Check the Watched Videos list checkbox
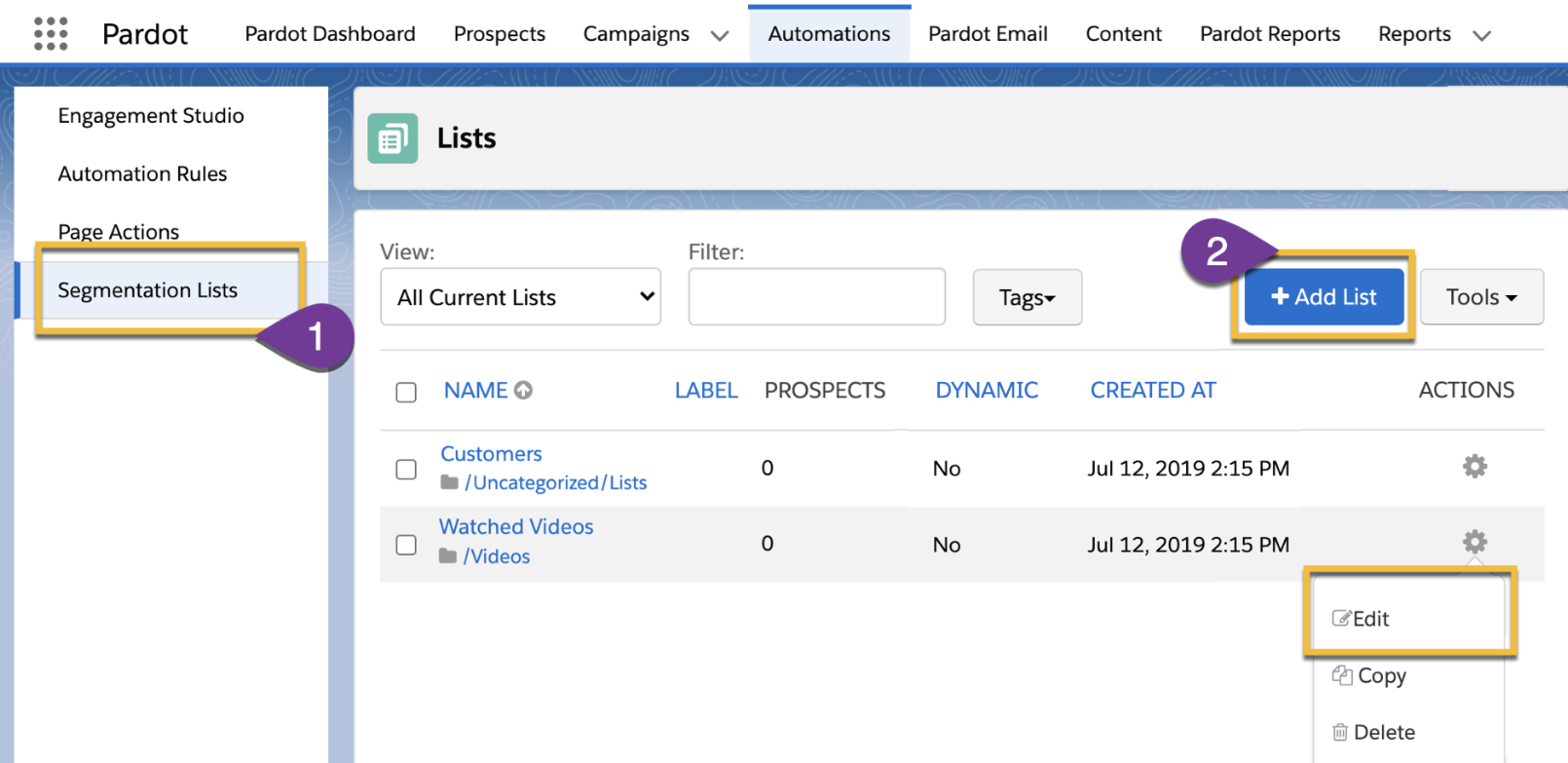1568x763 pixels. 406,545
